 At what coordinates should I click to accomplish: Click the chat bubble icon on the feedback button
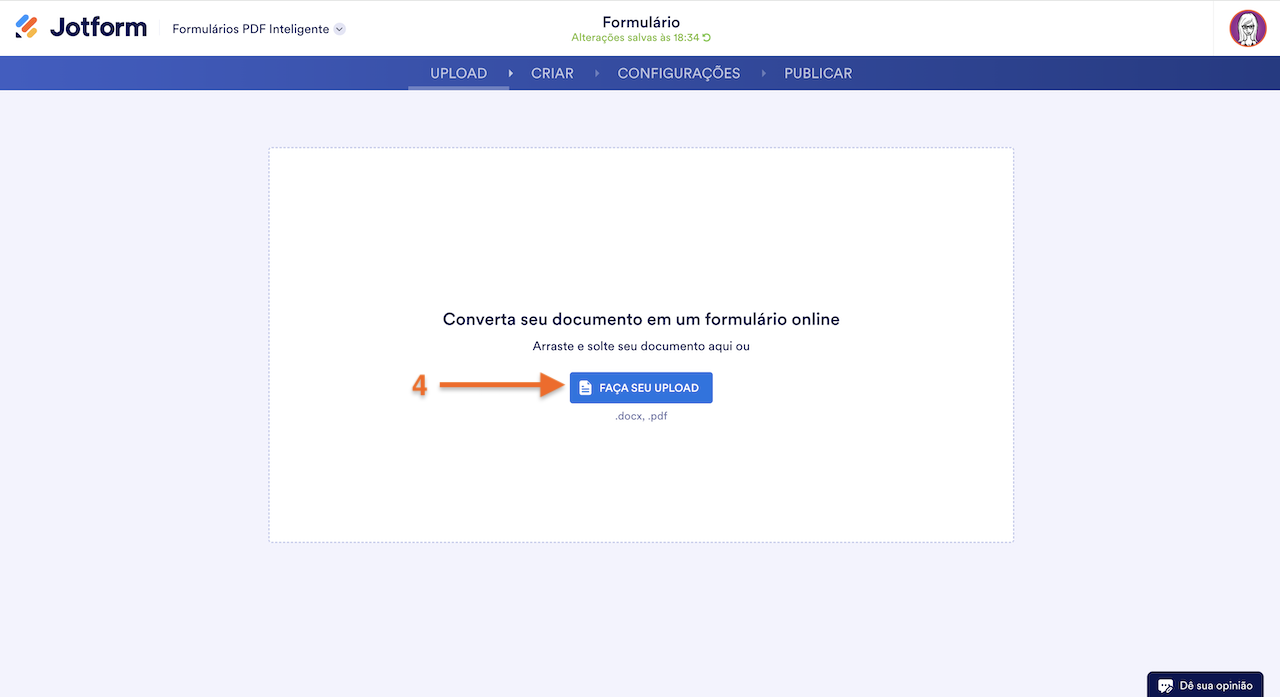(1165, 685)
